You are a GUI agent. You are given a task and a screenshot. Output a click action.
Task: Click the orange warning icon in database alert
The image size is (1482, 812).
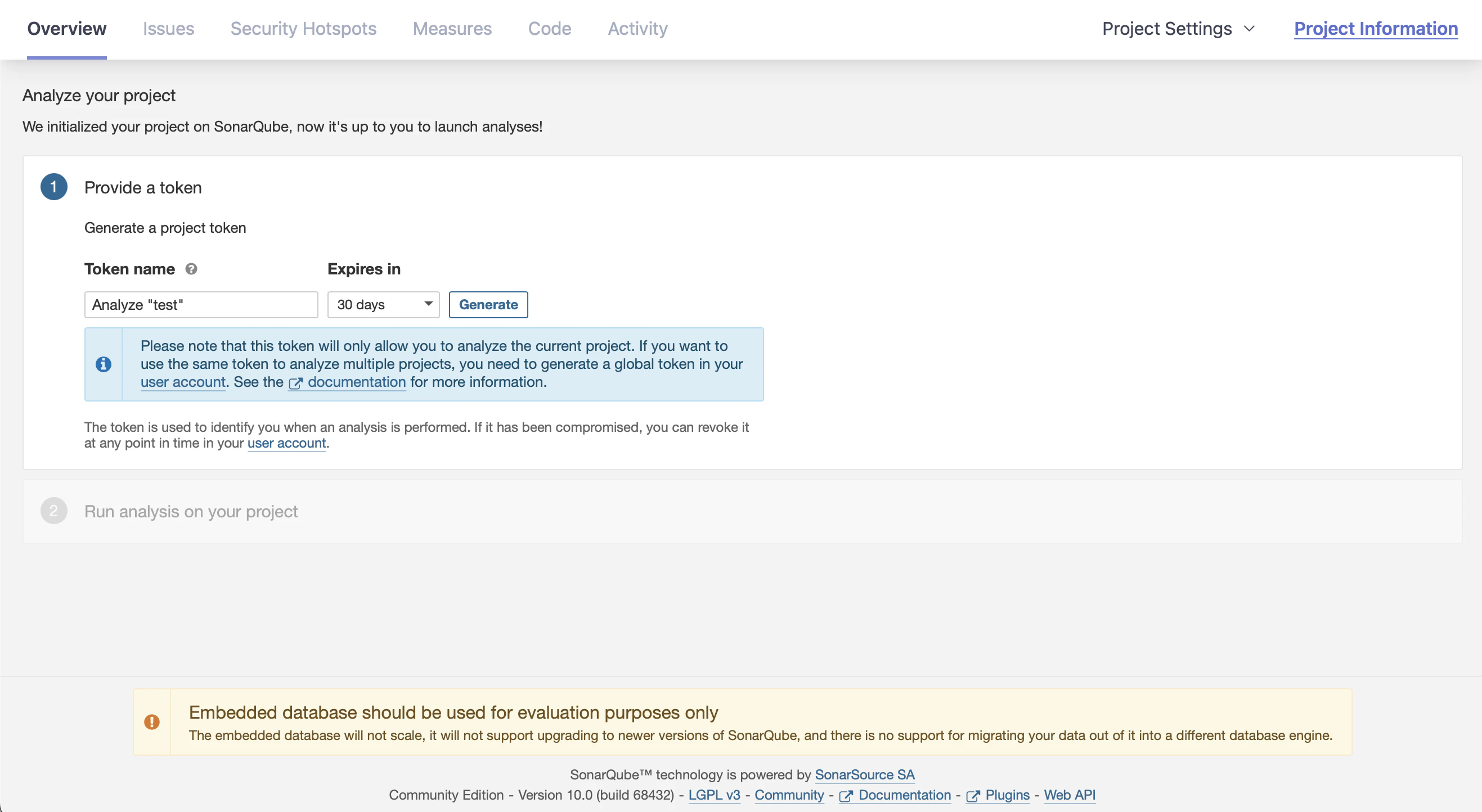point(152,721)
